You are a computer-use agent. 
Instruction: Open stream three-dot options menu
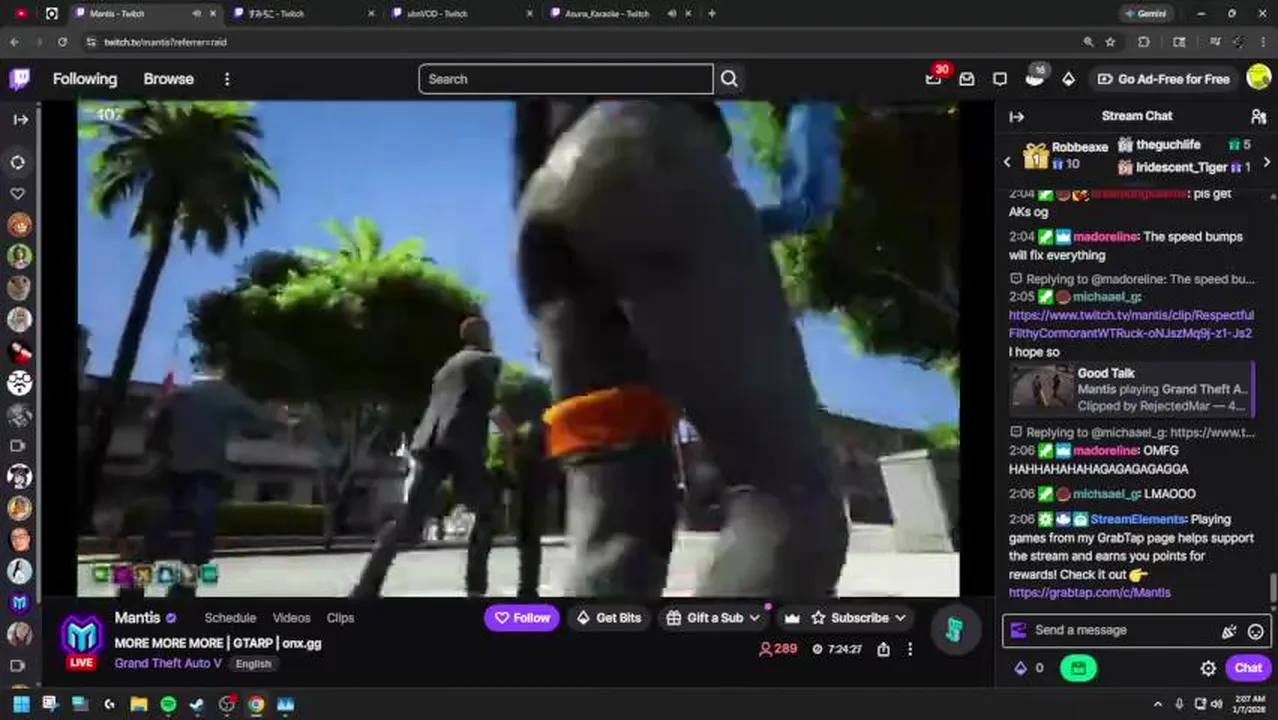coord(909,649)
